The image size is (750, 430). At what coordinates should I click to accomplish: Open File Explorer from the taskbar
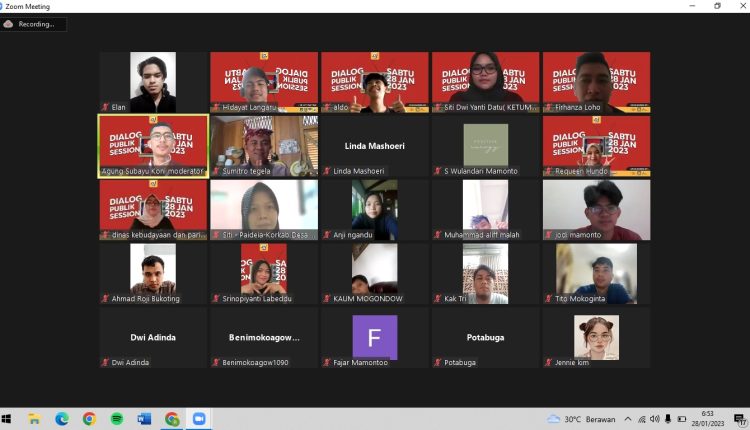(34, 419)
